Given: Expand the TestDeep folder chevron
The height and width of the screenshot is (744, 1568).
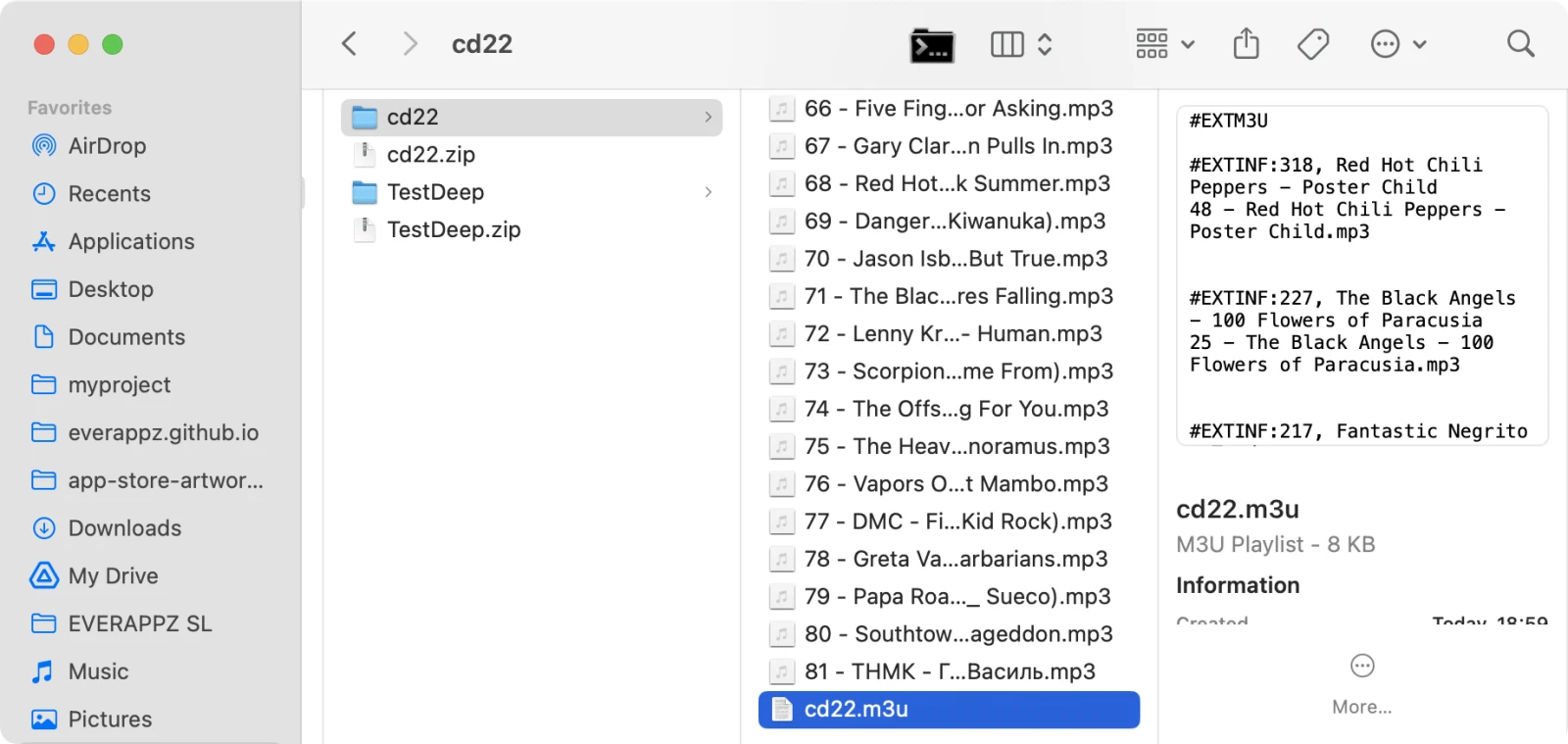Looking at the screenshot, I should pos(708,192).
